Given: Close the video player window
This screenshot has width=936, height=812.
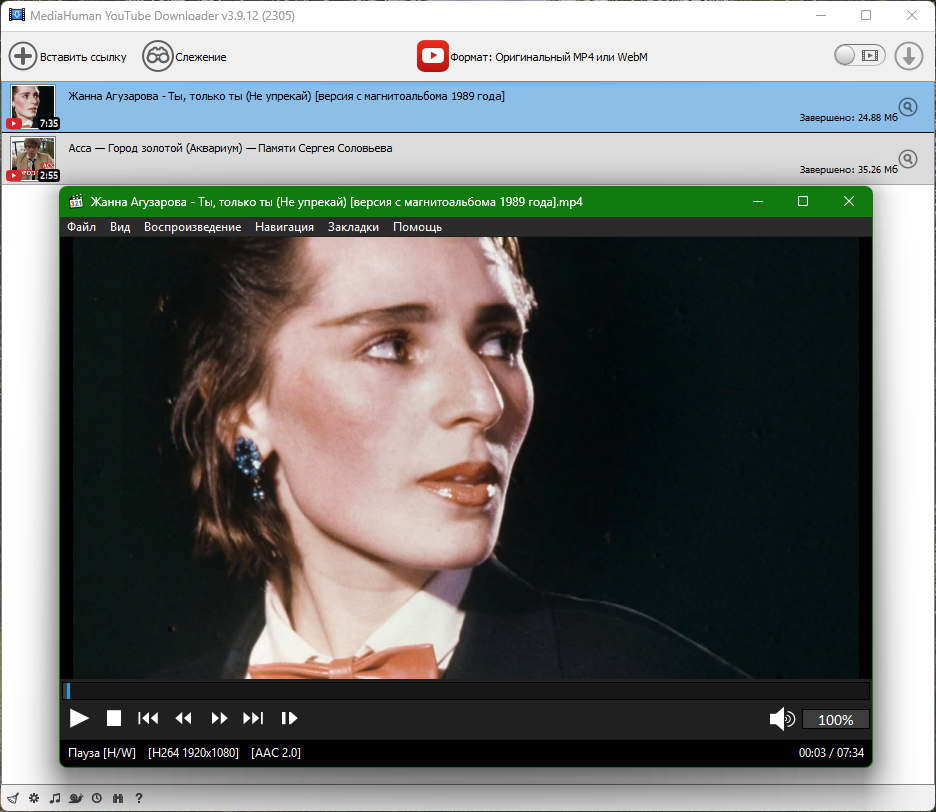Looking at the screenshot, I should (x=849, y=201).
